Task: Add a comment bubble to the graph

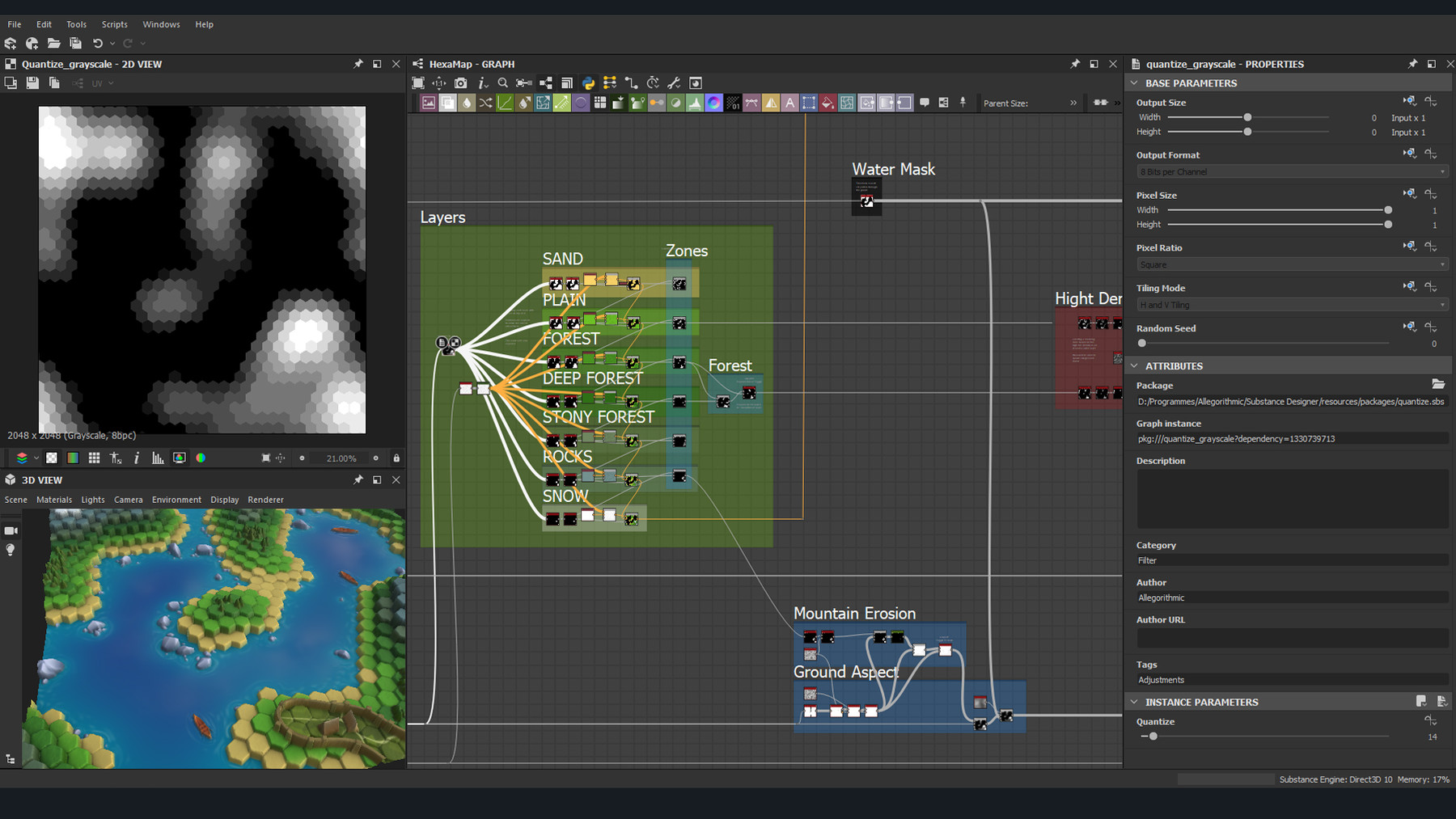Action: pos(925,102)
